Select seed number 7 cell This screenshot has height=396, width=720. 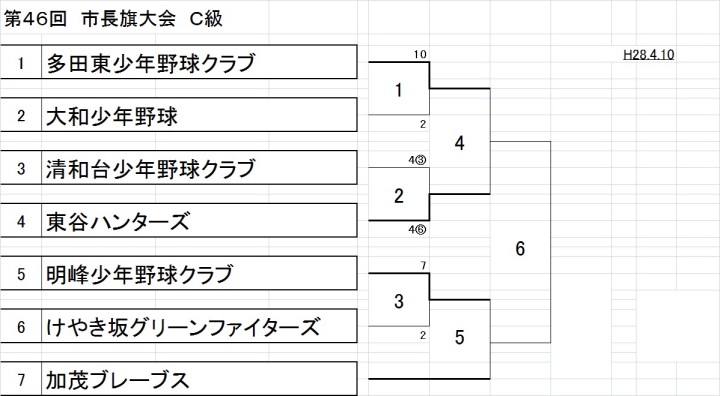[x=21, y=379]
